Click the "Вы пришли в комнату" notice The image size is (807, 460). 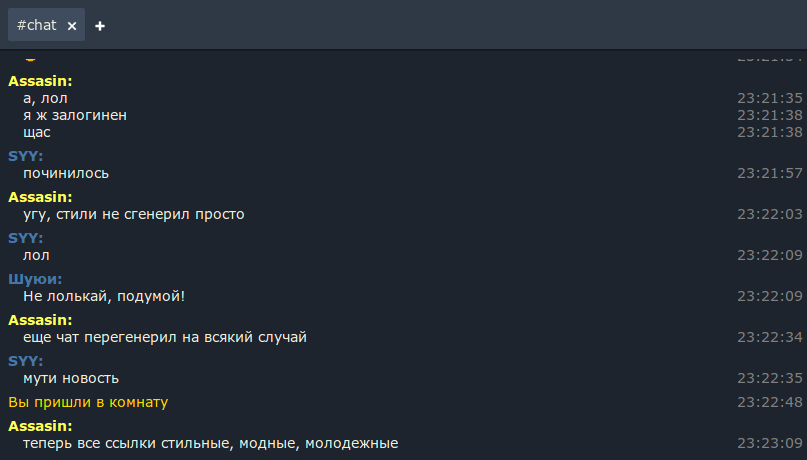[88, 402]
